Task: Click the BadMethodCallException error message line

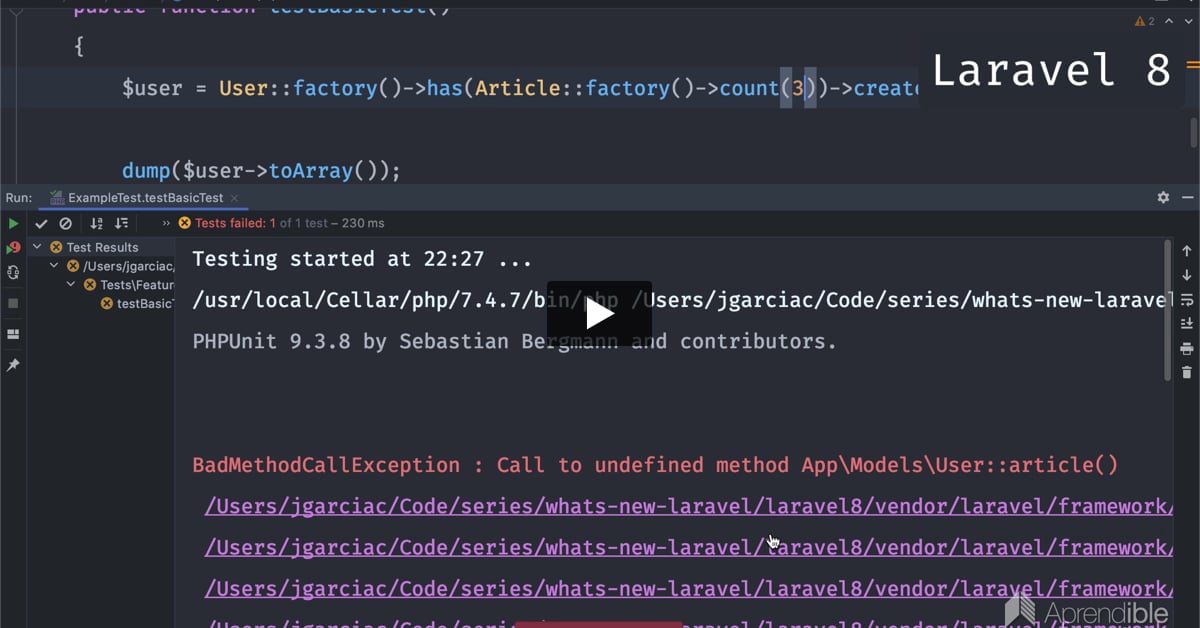Action: point(655,465)
